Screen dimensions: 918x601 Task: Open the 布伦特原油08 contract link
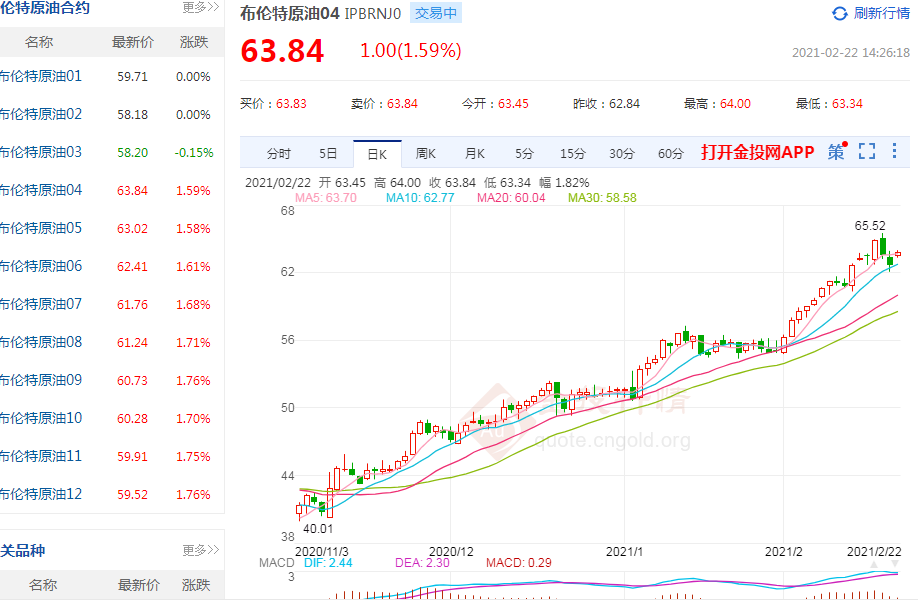[x=41, y=342]
